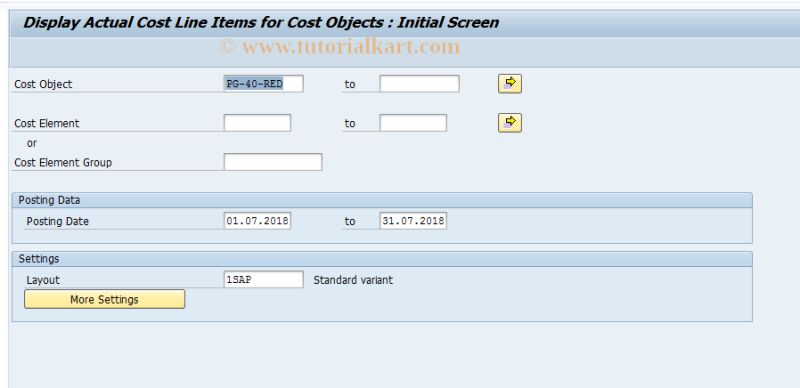The image size is (800, 388).
Task: Click the Posting Date label
Action: [58, 222]
